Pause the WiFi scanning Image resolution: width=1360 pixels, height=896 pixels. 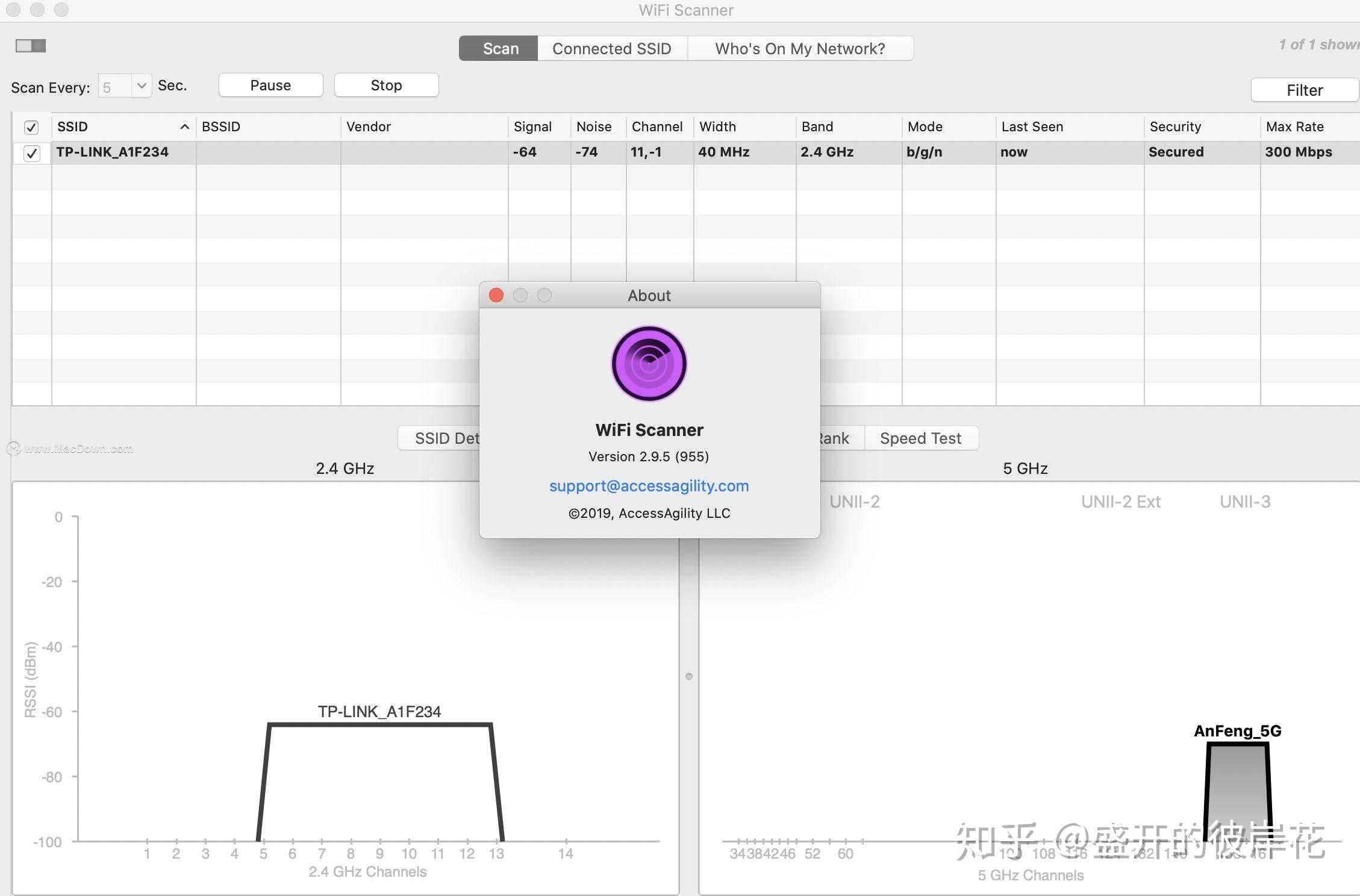pos(270,85)
